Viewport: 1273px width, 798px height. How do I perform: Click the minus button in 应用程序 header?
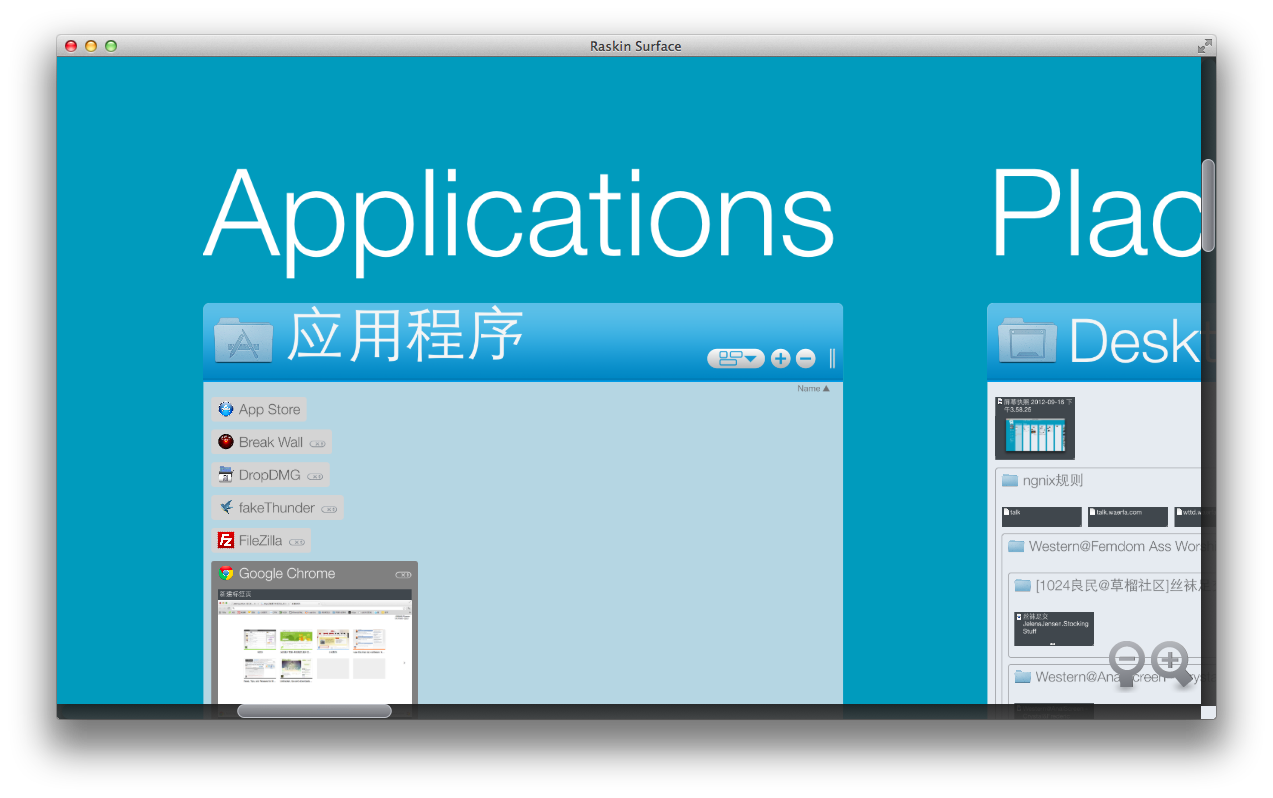pyautogui.click(x=805, y=358)
